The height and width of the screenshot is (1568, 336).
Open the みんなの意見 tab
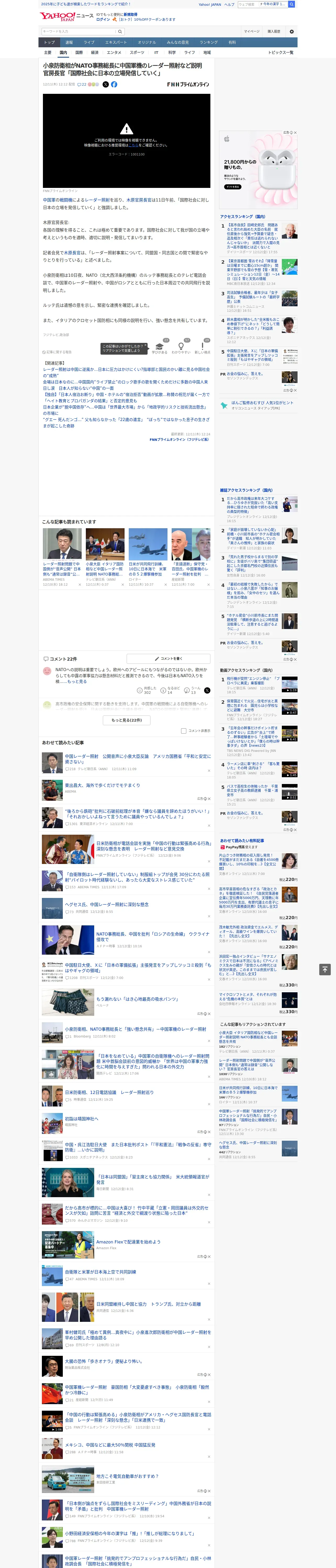177,42
